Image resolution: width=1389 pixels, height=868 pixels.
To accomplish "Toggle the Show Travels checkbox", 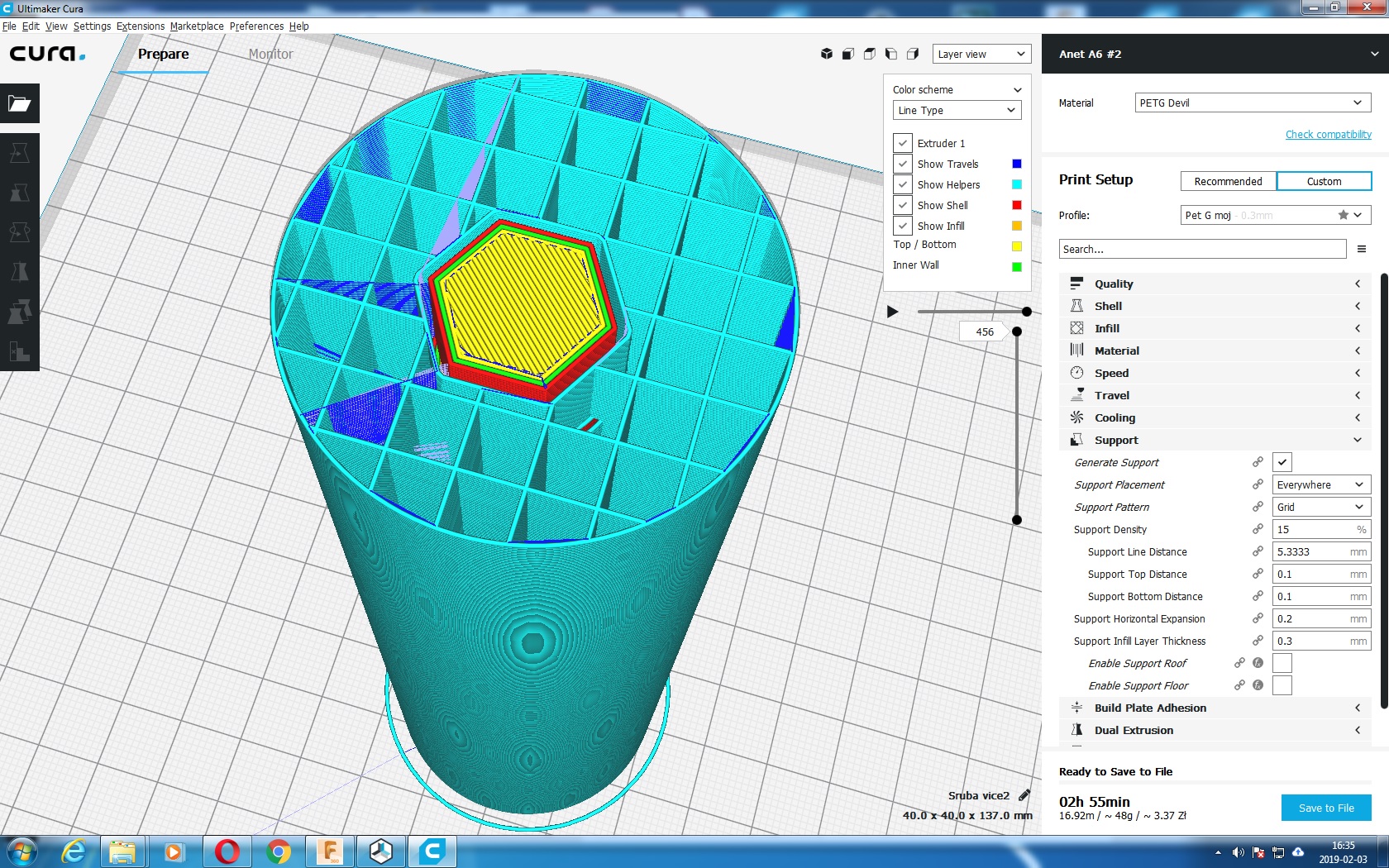I will point(903,164).
